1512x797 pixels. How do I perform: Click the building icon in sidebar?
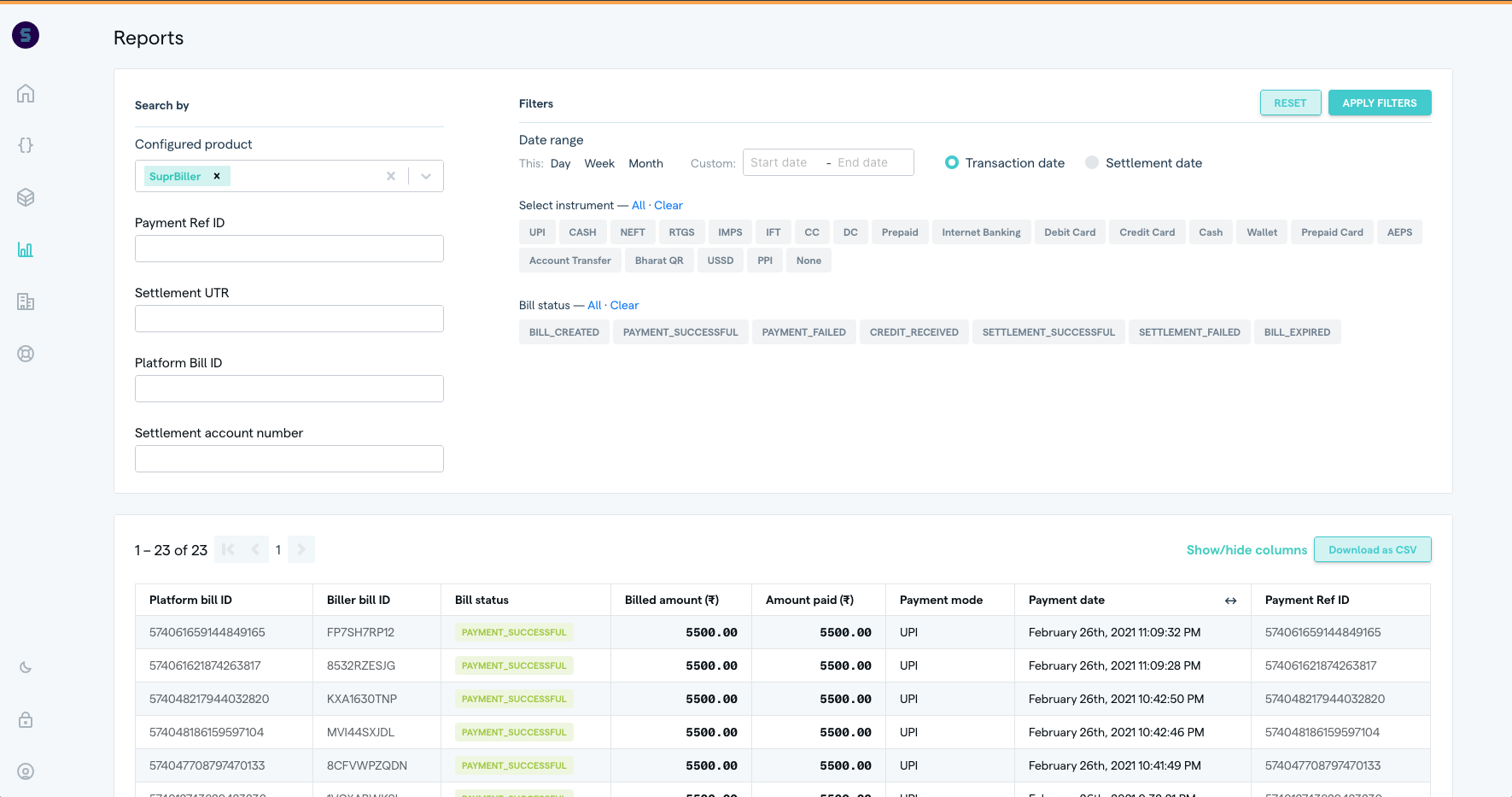(x=26, y=302)
